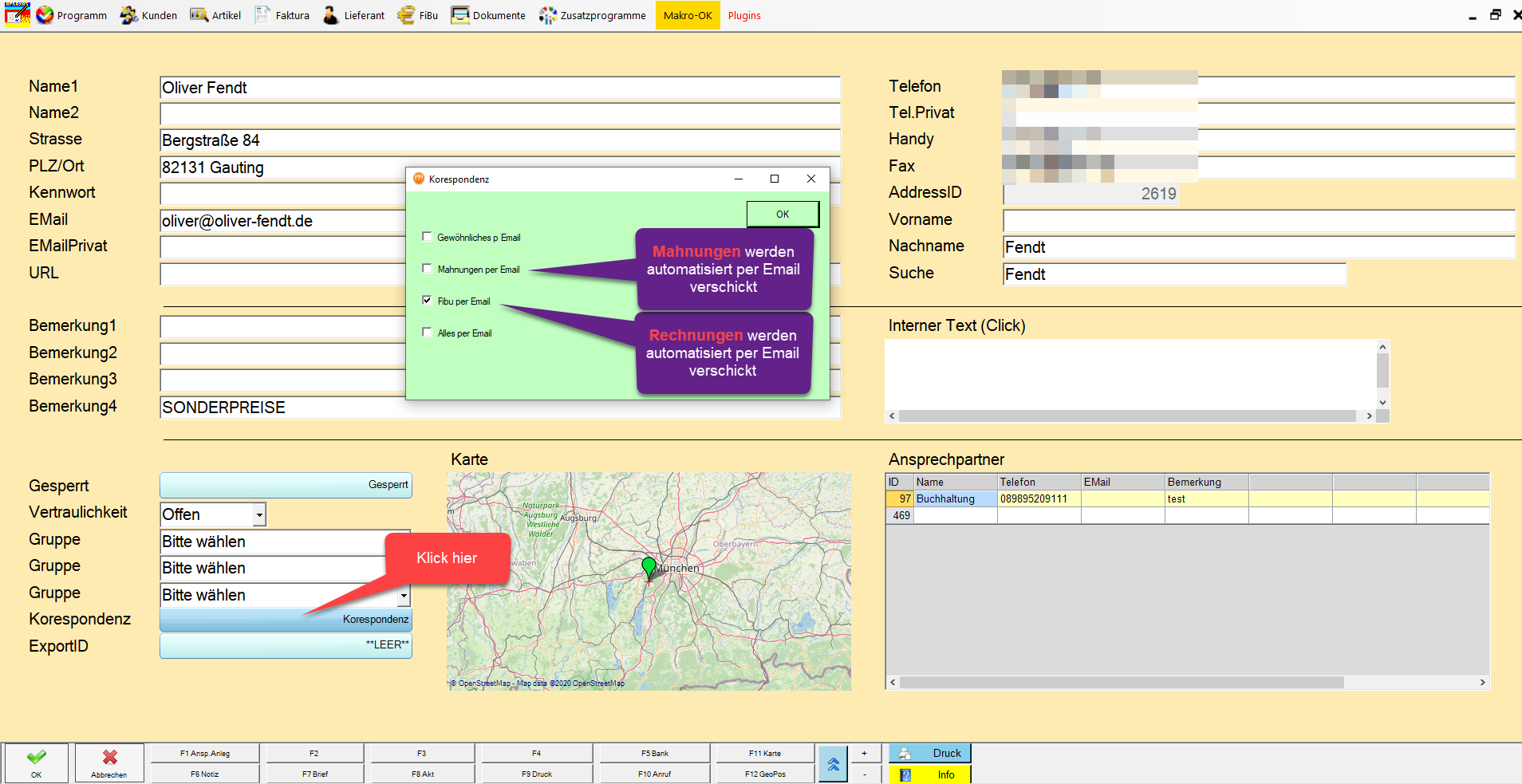Image resolution: width=1522 pixels, height=784 pixels.
Task: Click the **LEER** ExportID button
Action: tap(286, 645)
